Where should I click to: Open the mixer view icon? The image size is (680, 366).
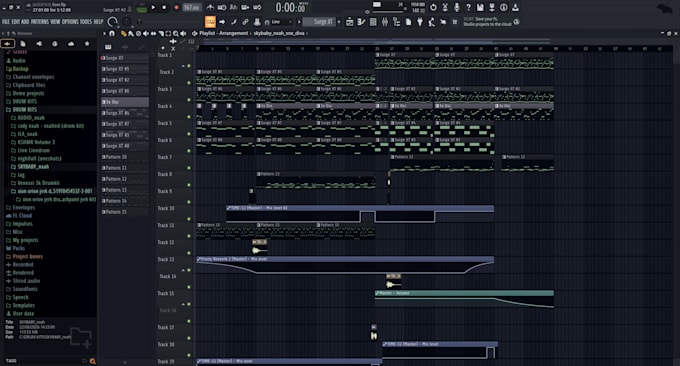[385, 22]
